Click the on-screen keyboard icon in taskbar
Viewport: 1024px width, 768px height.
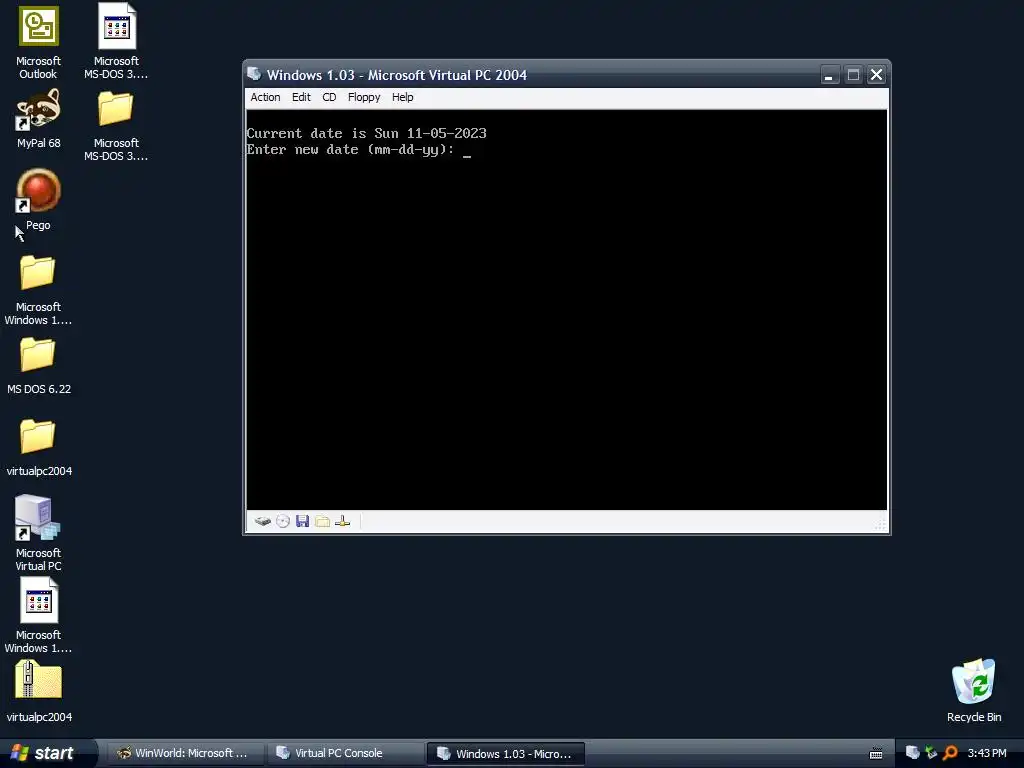click(876, 754)
